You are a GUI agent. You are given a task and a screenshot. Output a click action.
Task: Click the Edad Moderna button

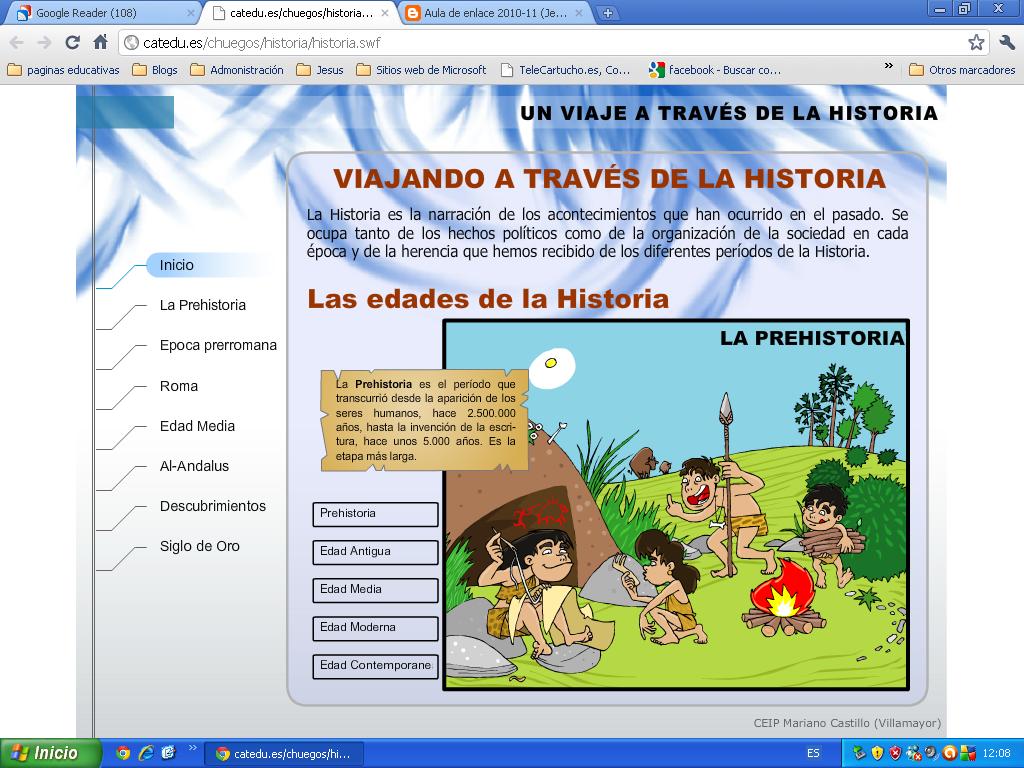tap(376, 628)
